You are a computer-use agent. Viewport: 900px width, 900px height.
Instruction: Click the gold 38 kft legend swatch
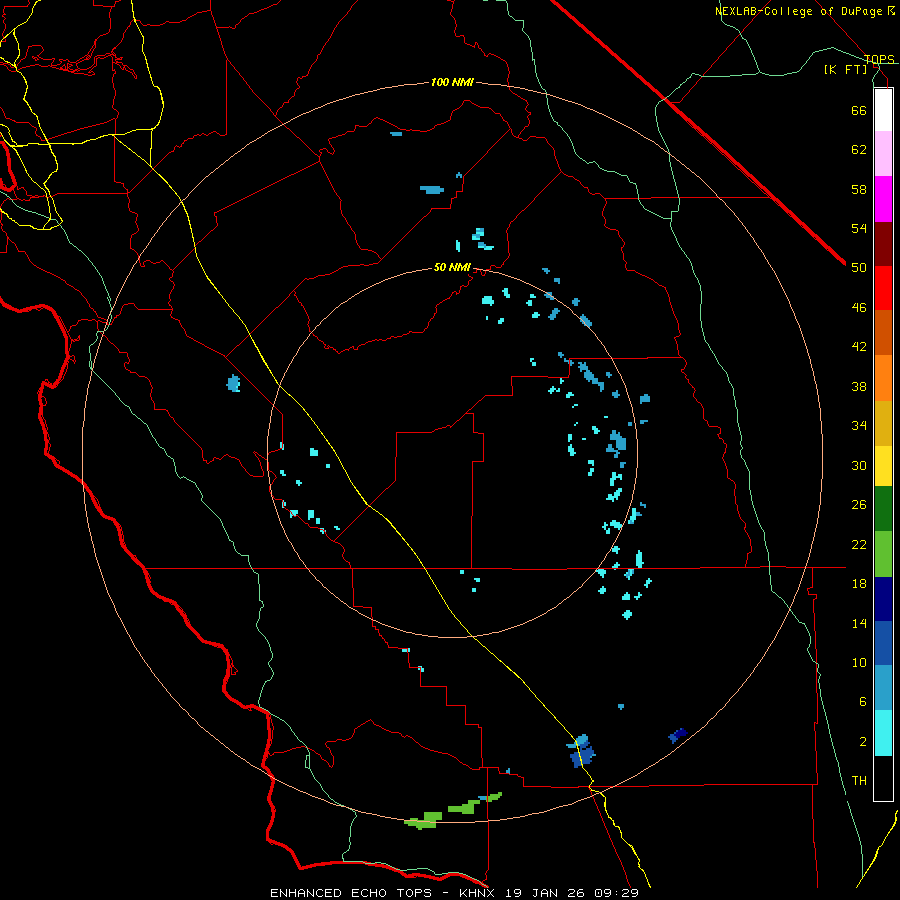(883, 423)
